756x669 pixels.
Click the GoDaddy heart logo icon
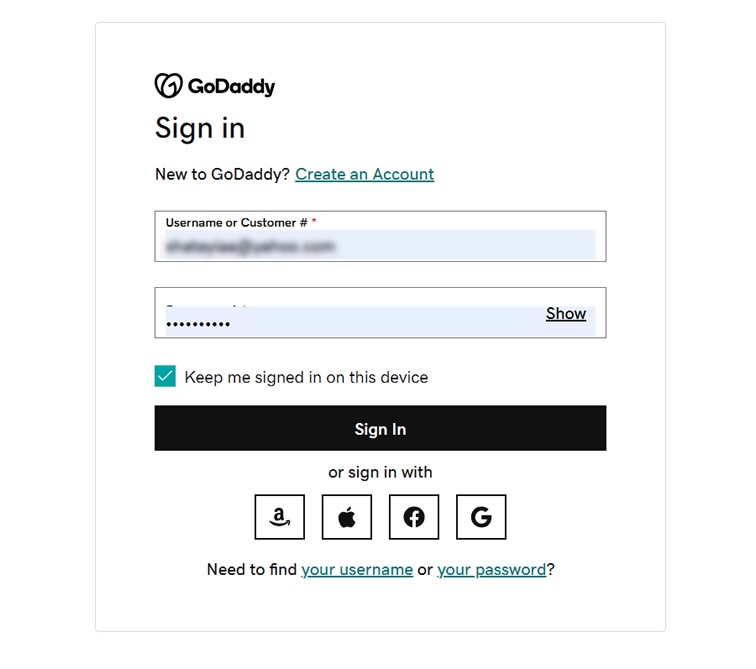[168, 85]
